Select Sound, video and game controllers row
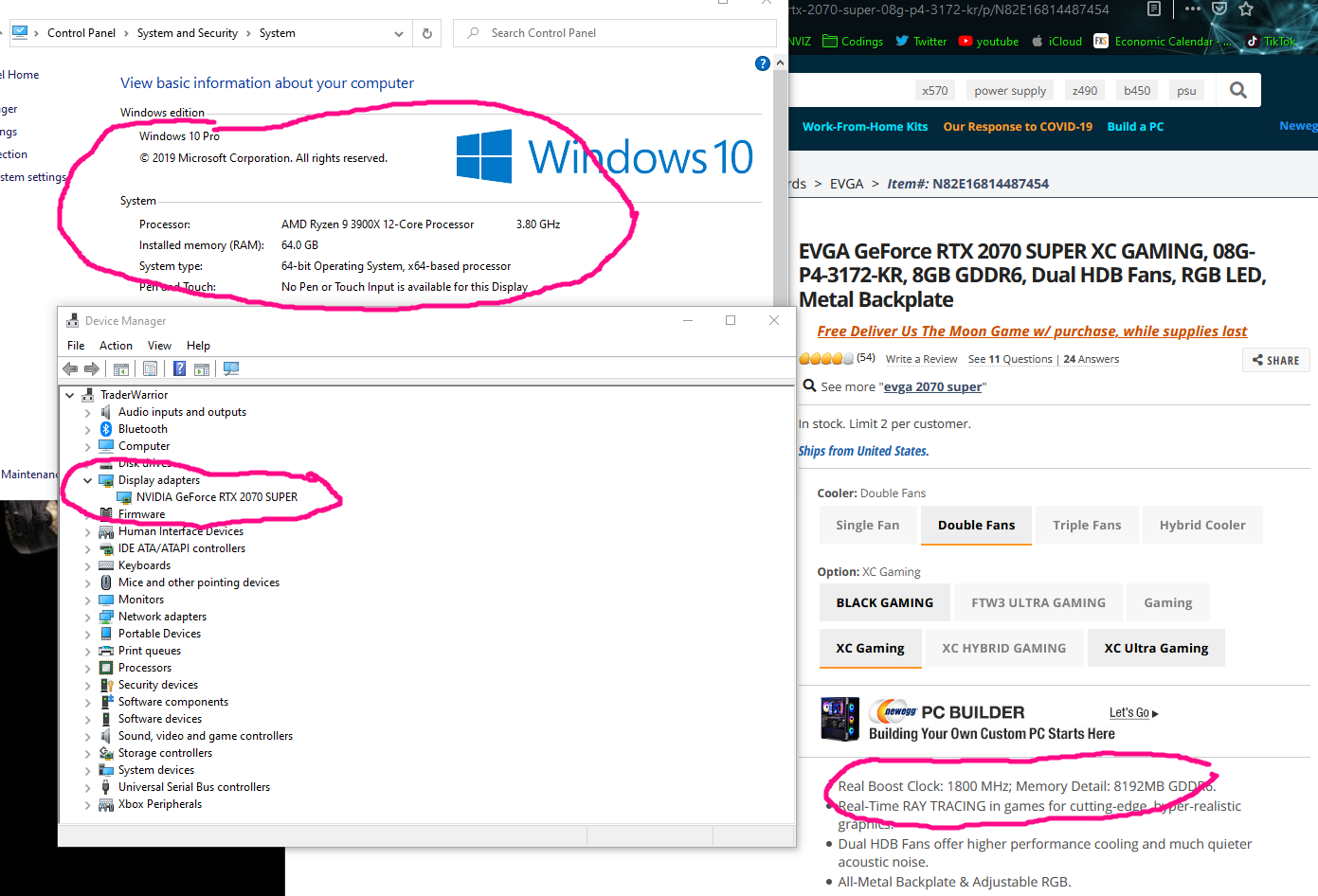This screenshot has height=896, width=1318. 205,736
